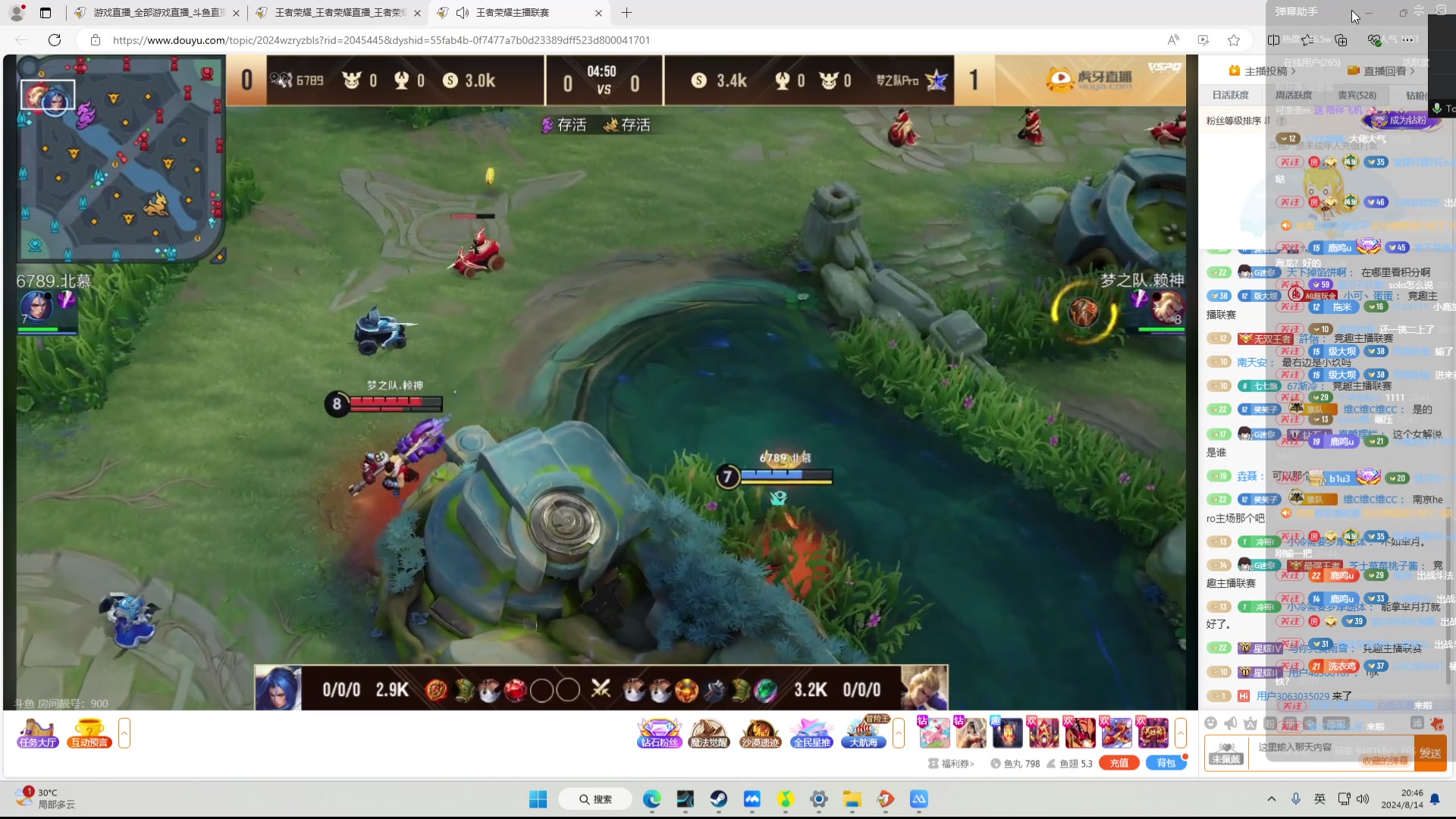This screenshot has height=819, width=1456.
Task: Click the Windows Start button
Action: tap(538, 799)
